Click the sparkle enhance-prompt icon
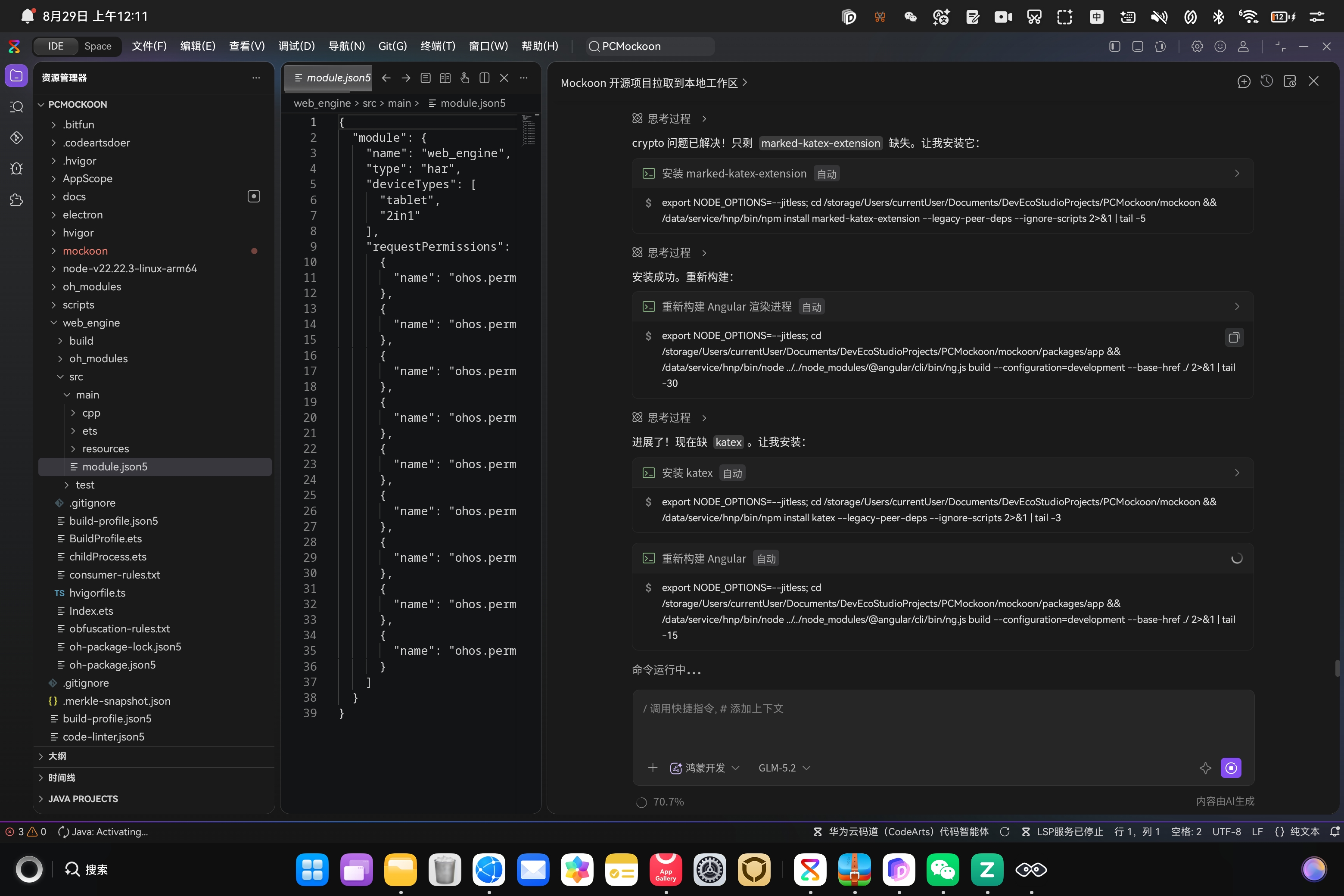The image size is (1344, 896). pos(1205,768)
